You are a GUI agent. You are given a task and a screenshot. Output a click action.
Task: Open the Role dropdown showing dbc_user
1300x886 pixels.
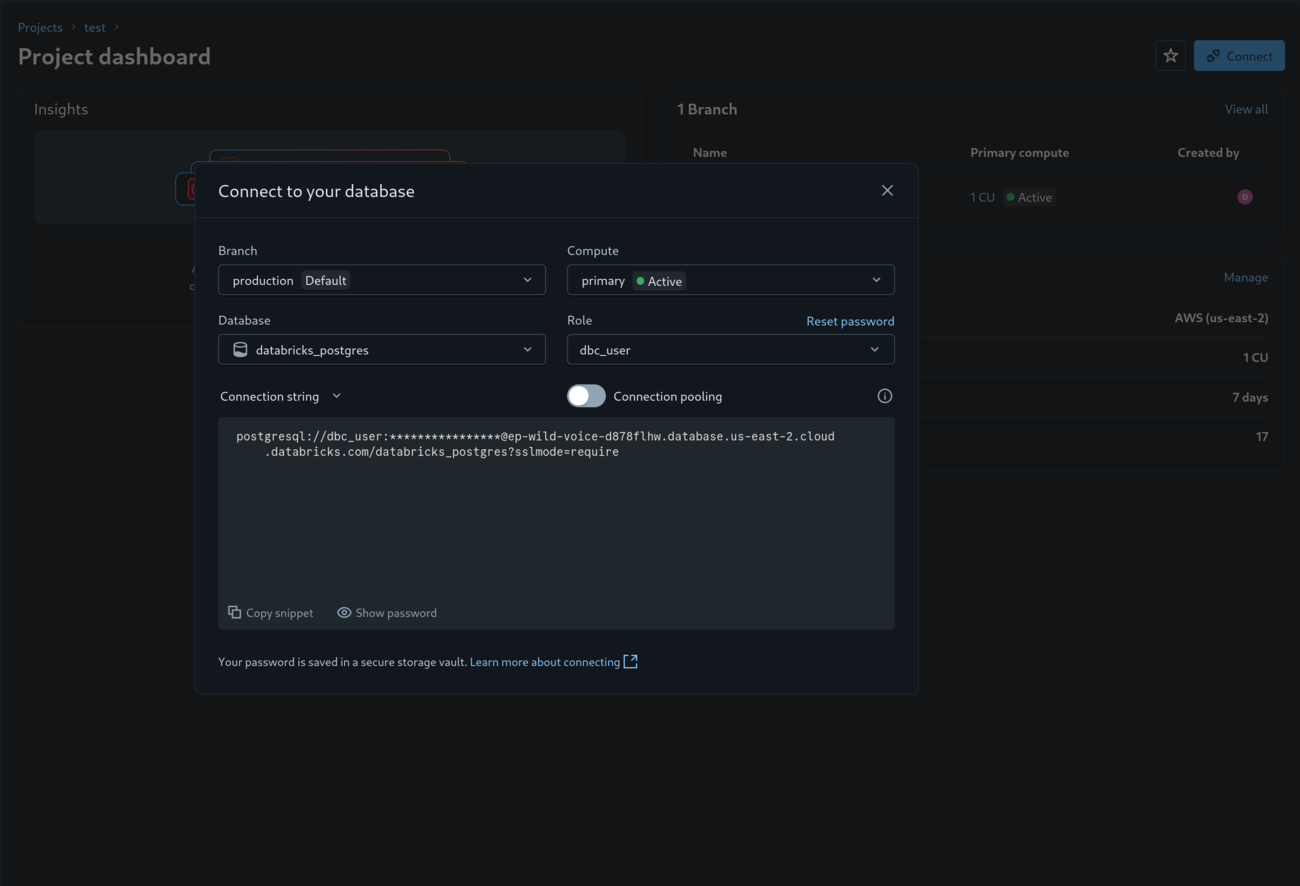pos(730,350)
